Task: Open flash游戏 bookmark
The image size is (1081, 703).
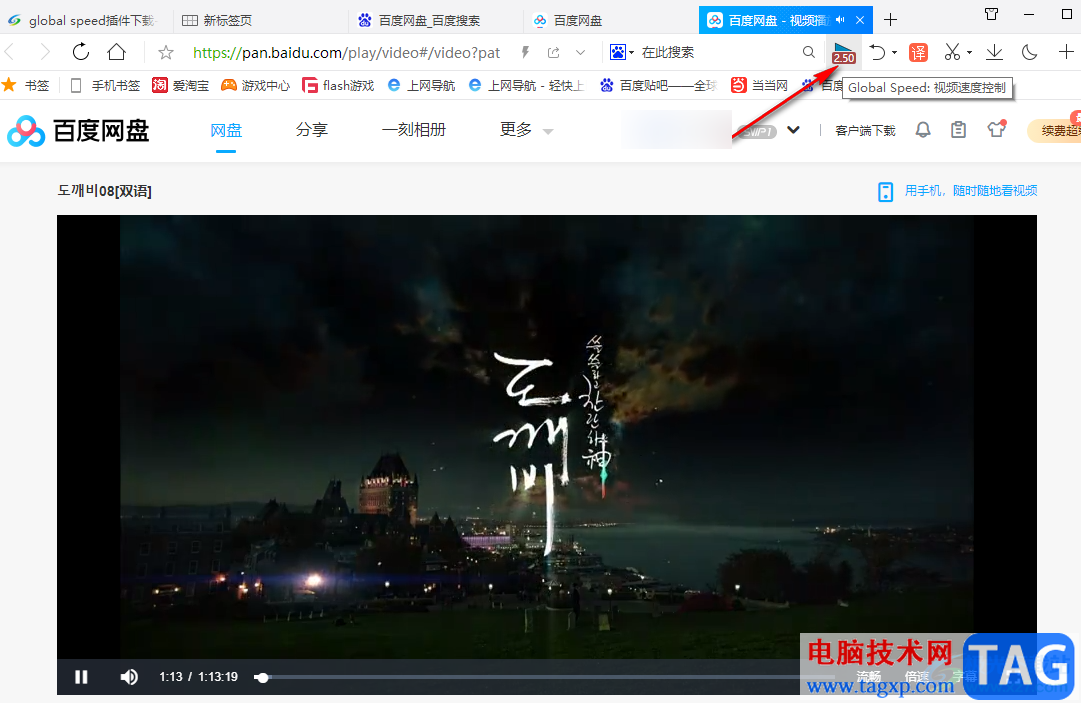Action: 338,85
